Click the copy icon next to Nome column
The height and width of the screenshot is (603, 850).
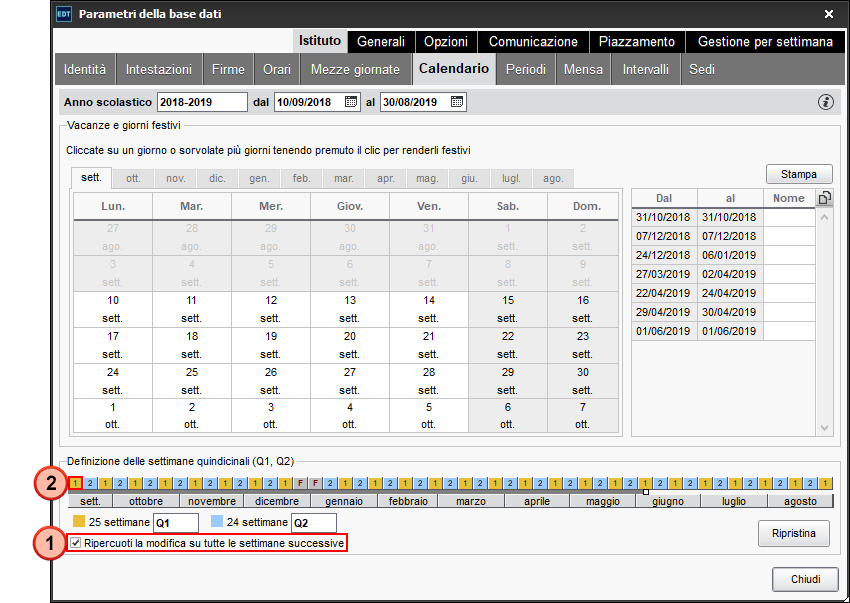tap(825, 198)
